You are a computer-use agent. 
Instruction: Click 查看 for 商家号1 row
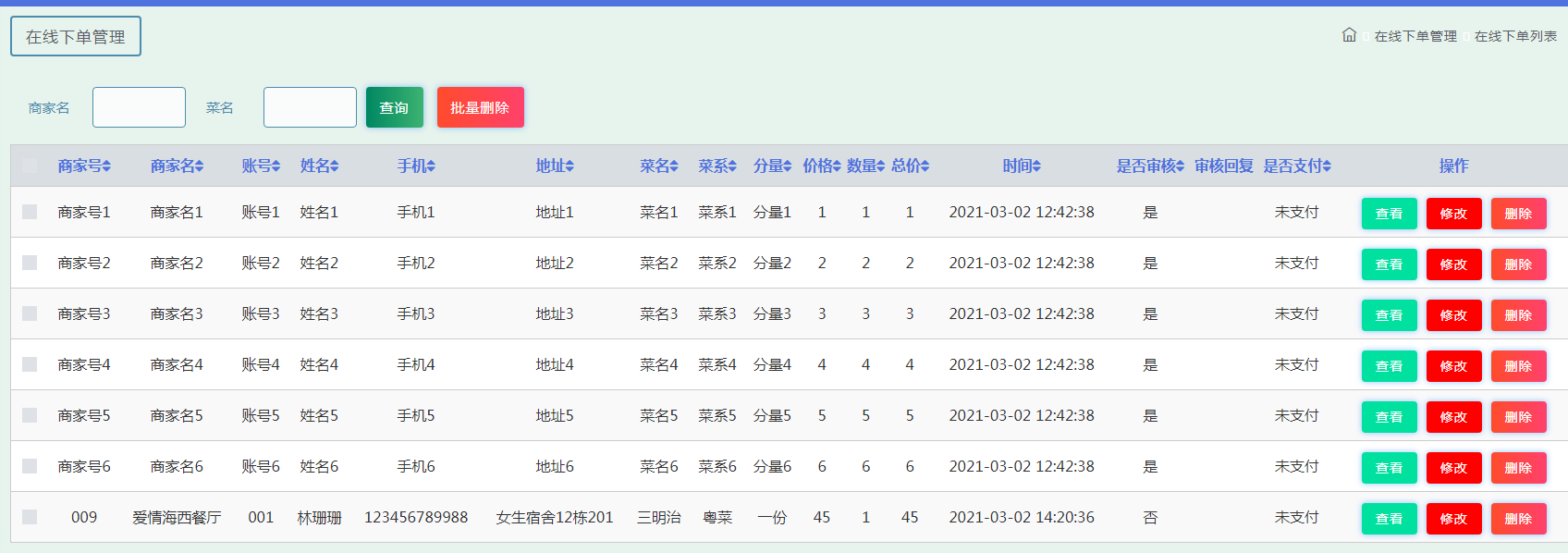[x=1390, y=214]
